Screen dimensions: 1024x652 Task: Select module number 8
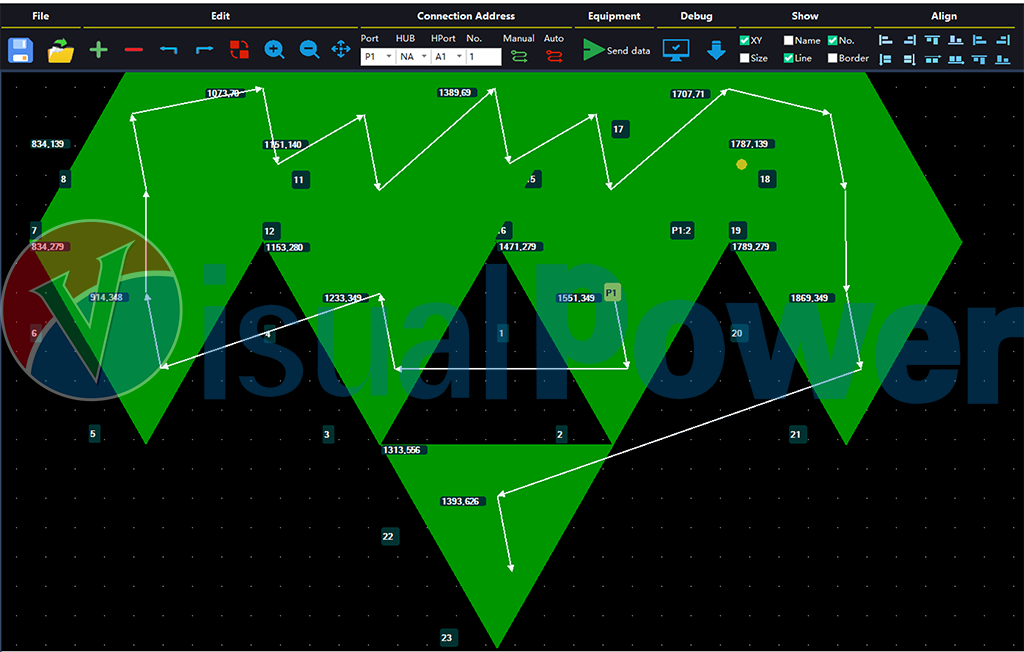click(x=63, y=179)
